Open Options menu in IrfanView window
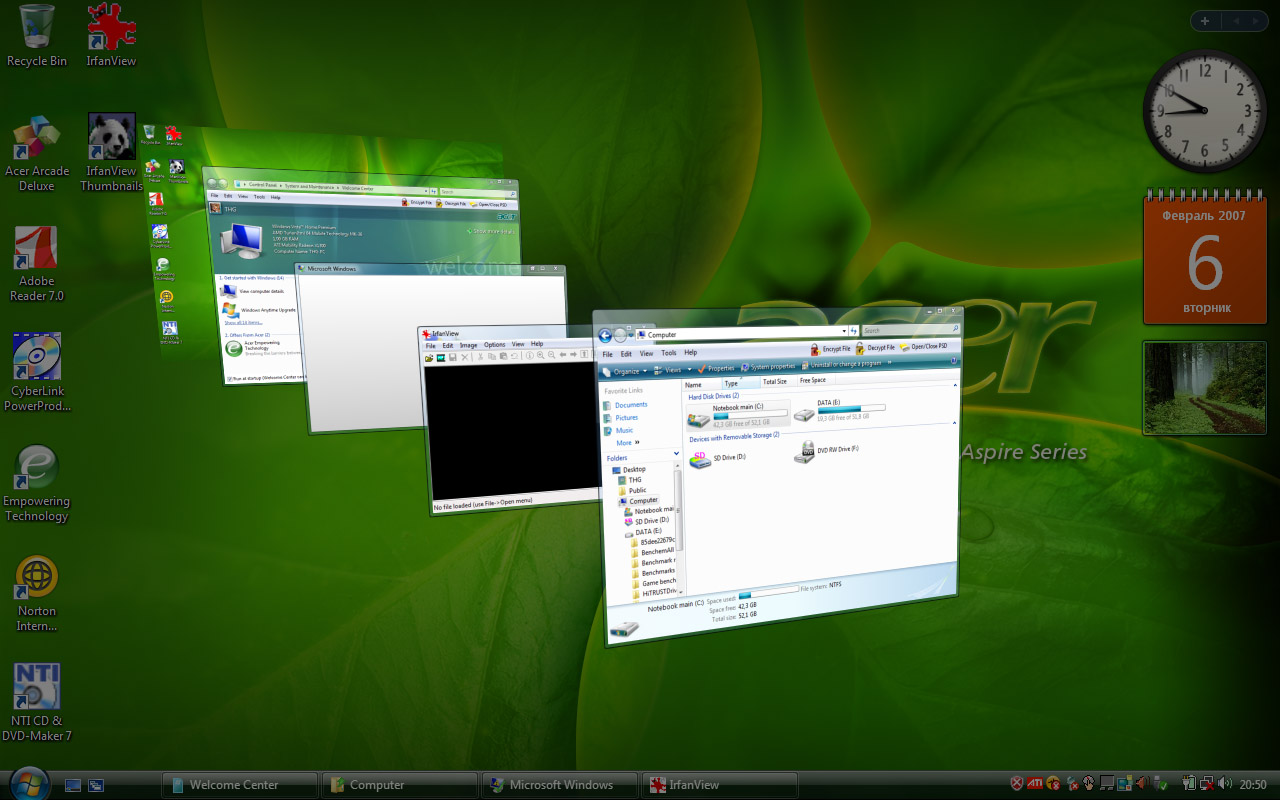 (x=495, y=345)
